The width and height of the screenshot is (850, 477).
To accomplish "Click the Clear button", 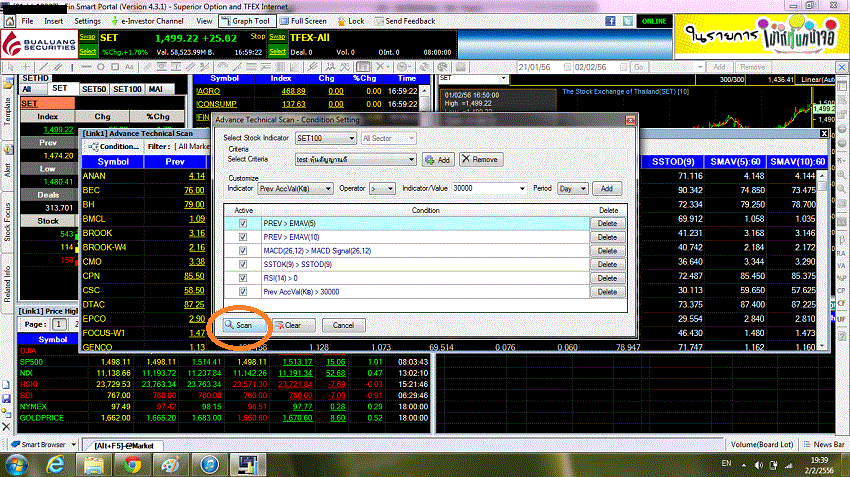I will coord(293,325).
